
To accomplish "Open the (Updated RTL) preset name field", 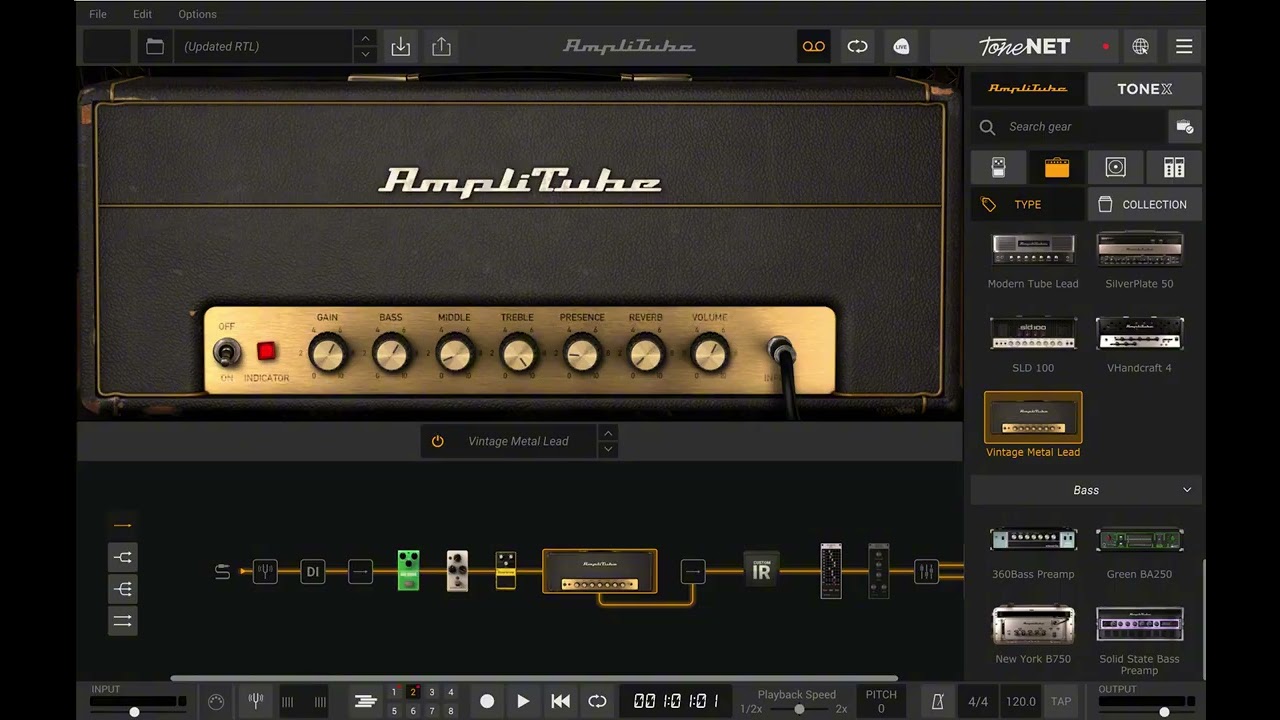I will tap(264, 46).
